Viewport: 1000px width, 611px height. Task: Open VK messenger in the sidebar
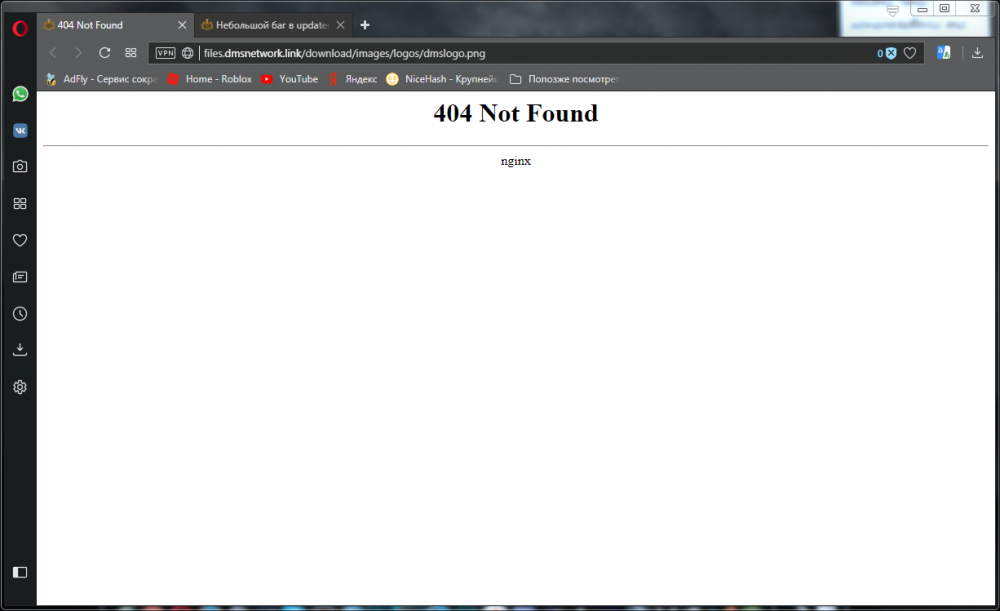click(x=19, y=131)
